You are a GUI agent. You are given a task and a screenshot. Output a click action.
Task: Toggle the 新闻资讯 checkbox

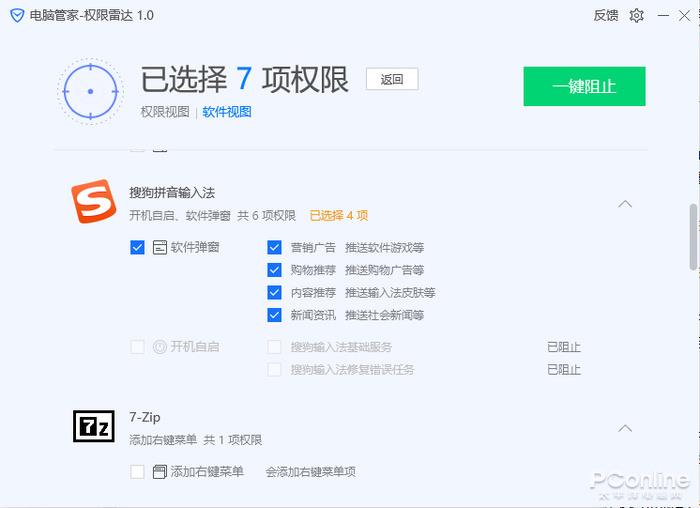[x=274, y=315]
